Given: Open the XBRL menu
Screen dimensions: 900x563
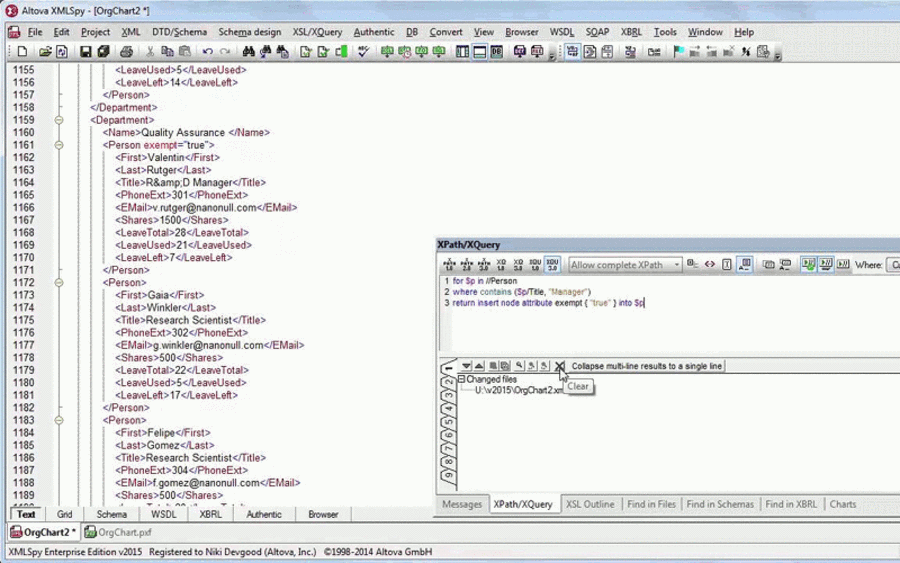Looking at the screenshot, I should 631,32.
